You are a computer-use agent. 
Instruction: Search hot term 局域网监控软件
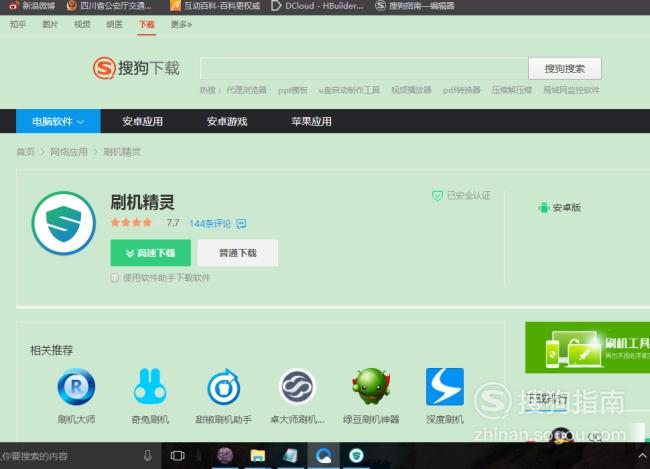pyautogui.click(x=571, y=90)
